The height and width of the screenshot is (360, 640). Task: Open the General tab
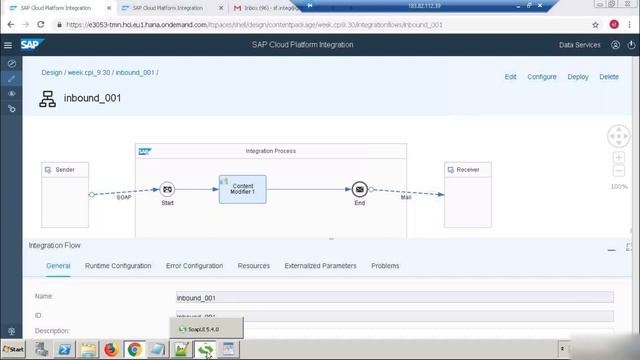click(x=58, y=266)
